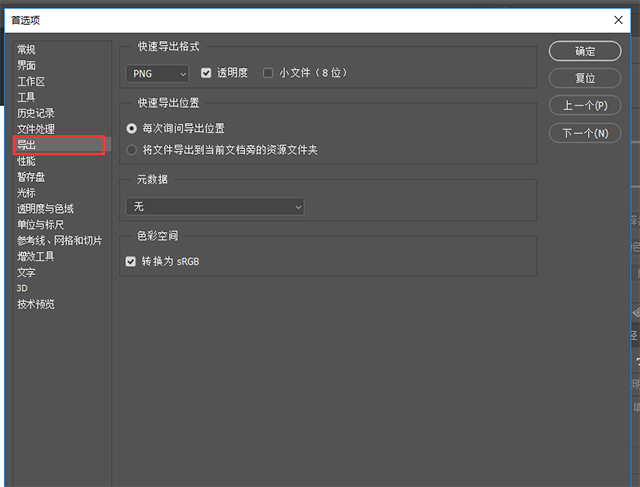The height and width of the screenshot is (487, 640).
Task: Open the 技术预览 preferences category
Action: pos(36,304)
